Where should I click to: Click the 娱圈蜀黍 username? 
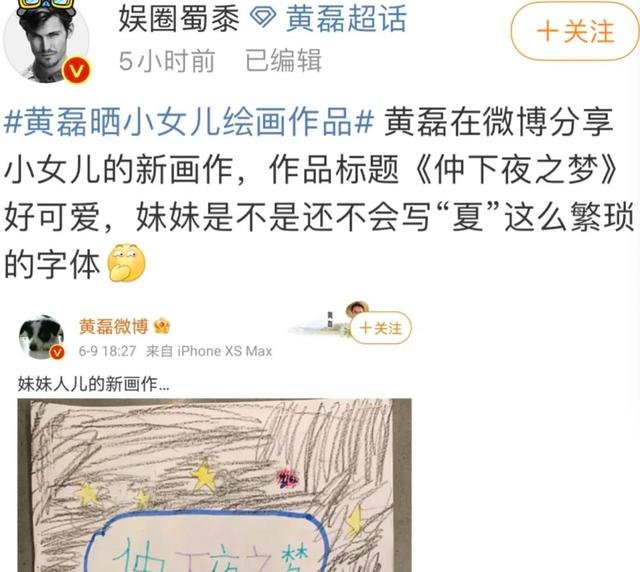point(179,19)
